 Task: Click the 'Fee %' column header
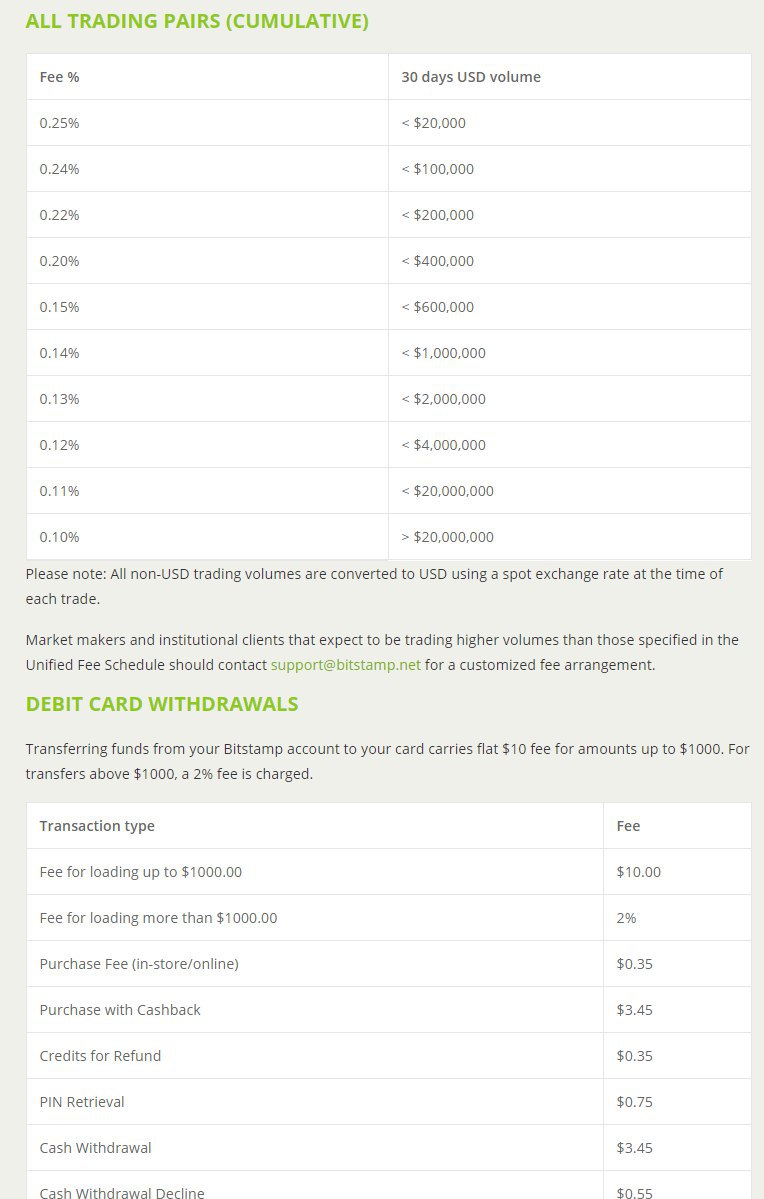pyautogui.click(x=59, y=77)
